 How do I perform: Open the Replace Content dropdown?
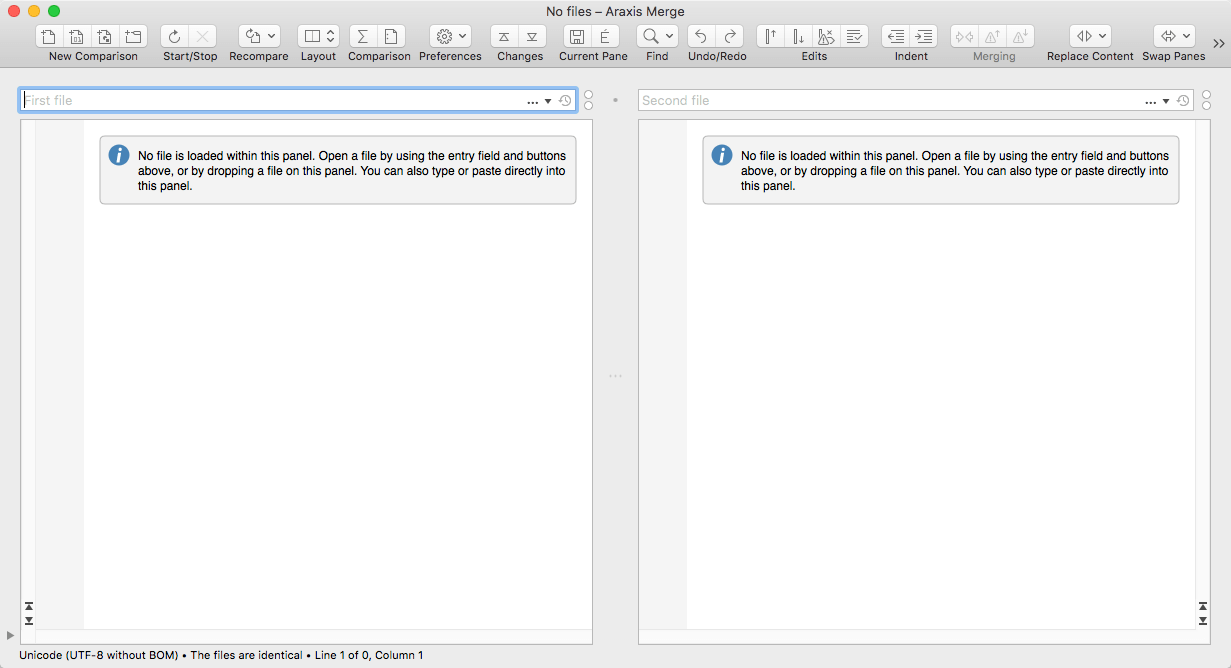[x=1090, y=36]
